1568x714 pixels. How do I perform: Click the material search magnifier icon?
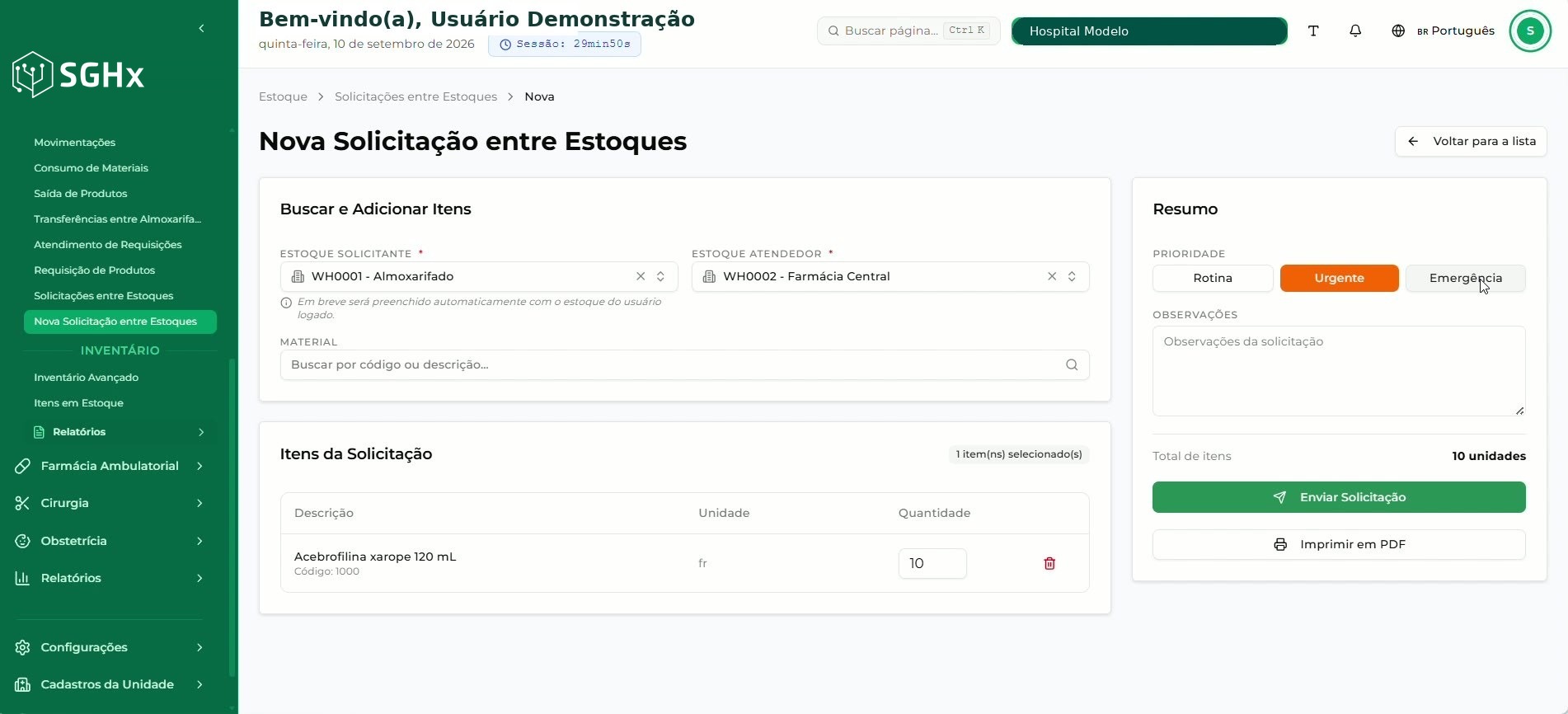tap(1072, 364)
